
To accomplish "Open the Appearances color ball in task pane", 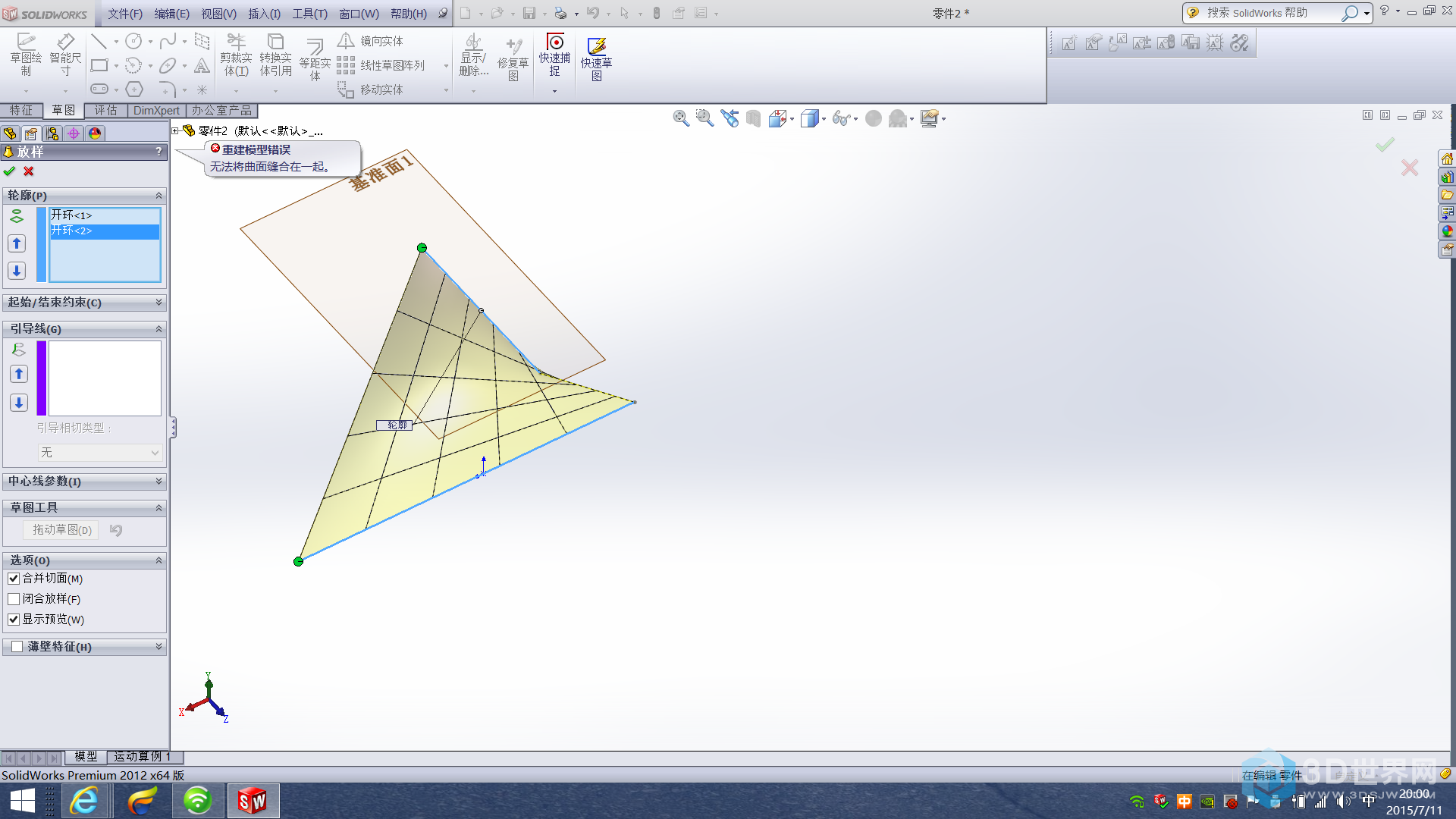I will point(1447,231).
